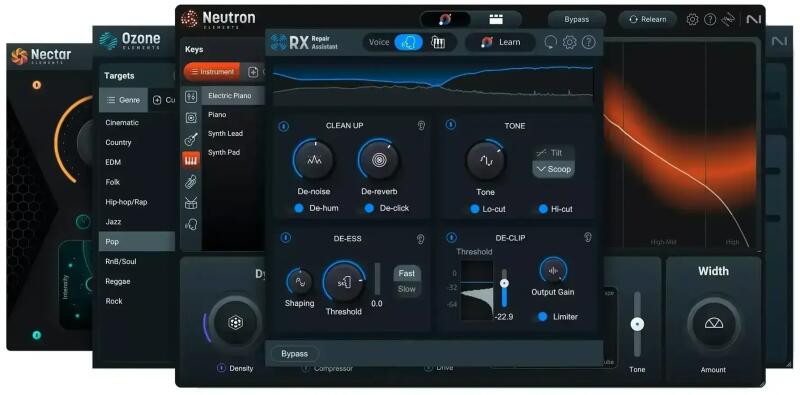Select the Voice mode icon in RX
Screen dimensions: 800x395
tap(408, 42)
